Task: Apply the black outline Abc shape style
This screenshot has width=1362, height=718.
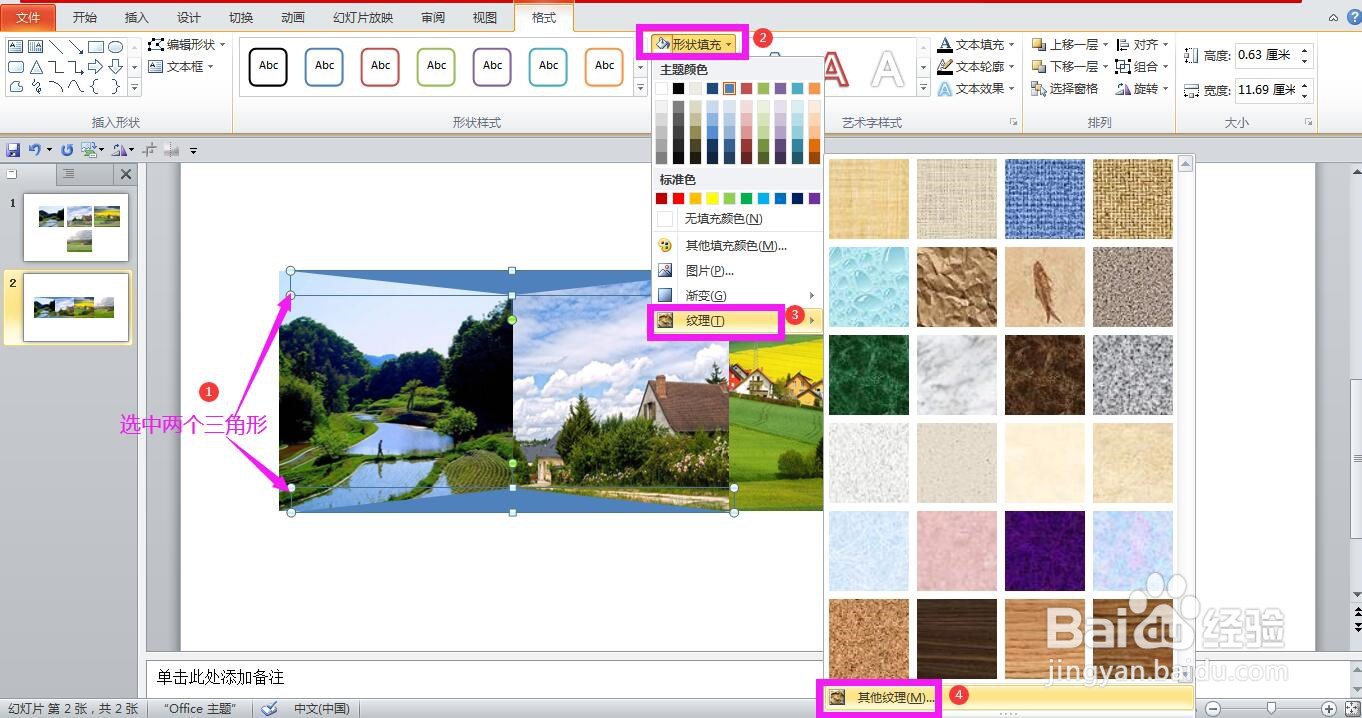Action: point(268,66)
